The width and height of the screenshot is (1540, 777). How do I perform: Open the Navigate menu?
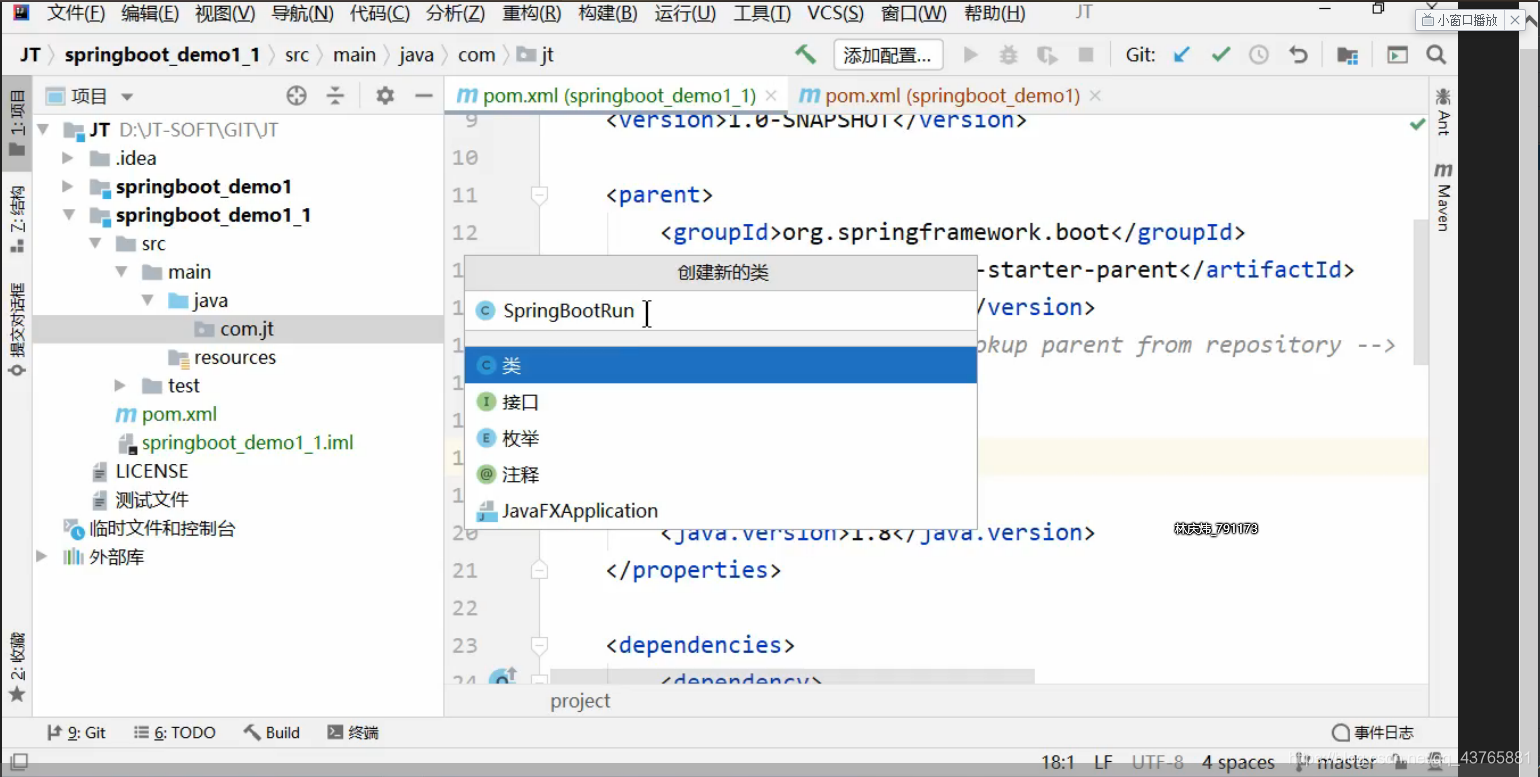pos(303,13)
